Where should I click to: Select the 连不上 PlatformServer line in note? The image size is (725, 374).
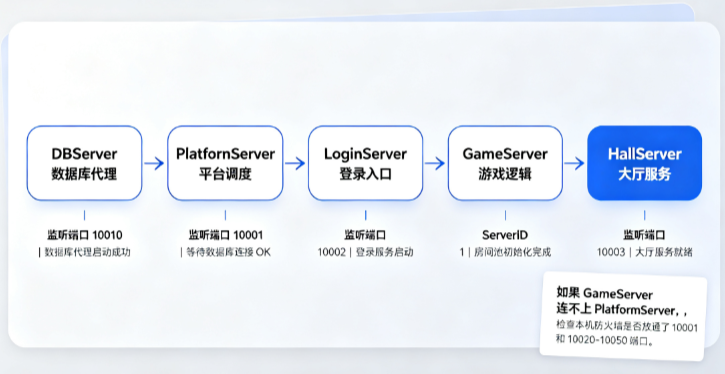[x=621, y=309]
